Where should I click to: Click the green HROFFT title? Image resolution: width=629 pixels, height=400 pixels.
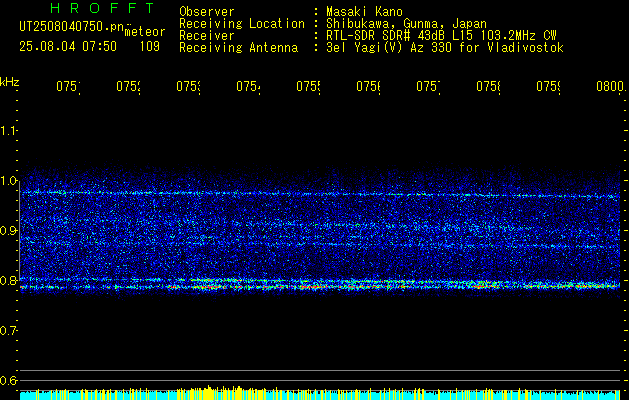(x=103, y=8)
